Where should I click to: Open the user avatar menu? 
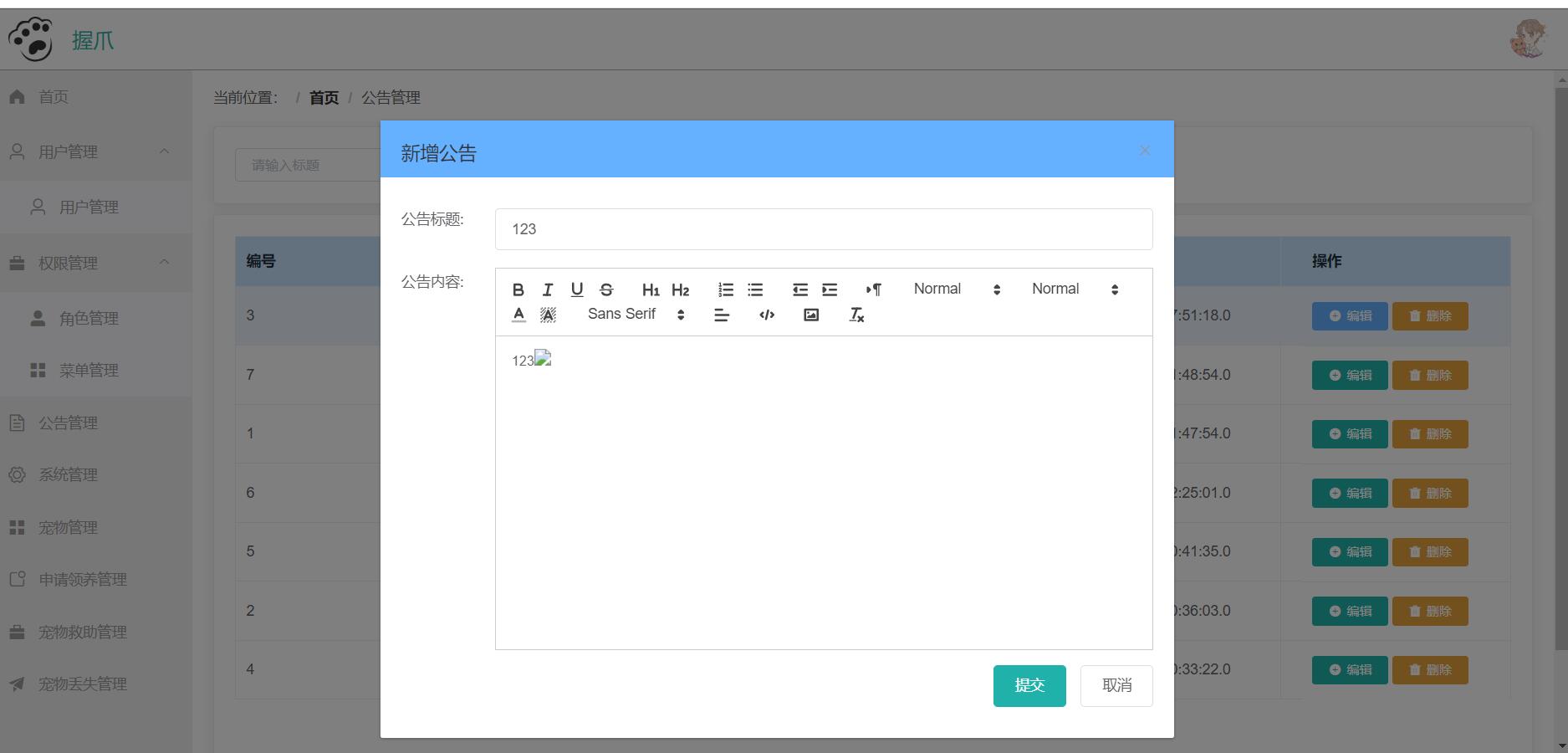pyautogui.click(x=1528, y=39)
